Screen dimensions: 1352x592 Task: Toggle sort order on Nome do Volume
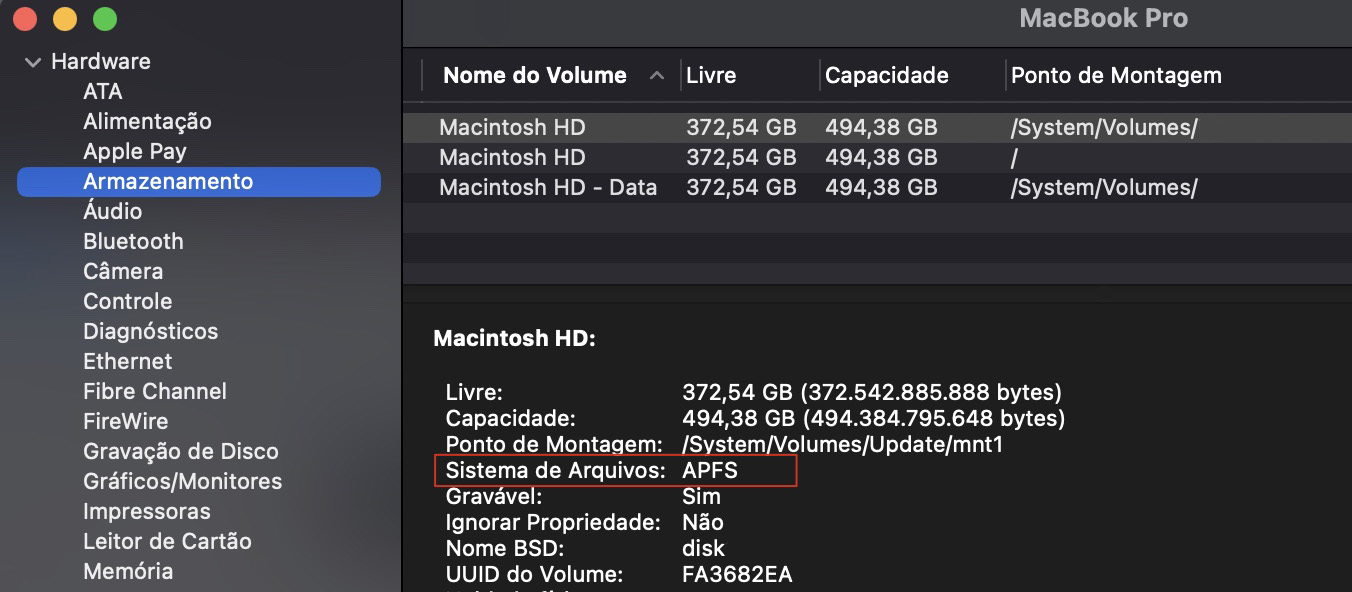[535, 75]
